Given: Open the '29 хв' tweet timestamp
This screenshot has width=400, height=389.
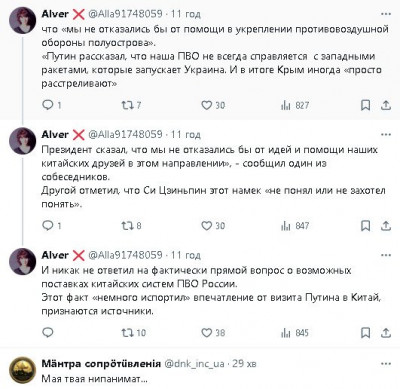Looking at the screenshot, I should pyautogui.click(x=244, y=364).
